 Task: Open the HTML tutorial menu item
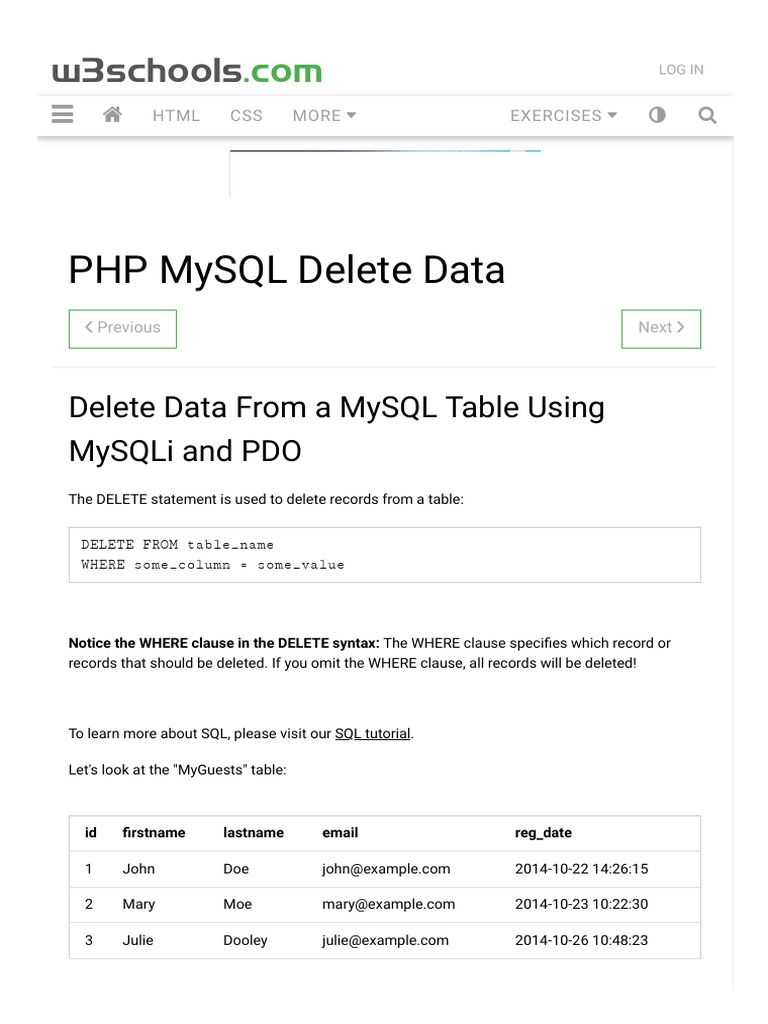point(176,116)
